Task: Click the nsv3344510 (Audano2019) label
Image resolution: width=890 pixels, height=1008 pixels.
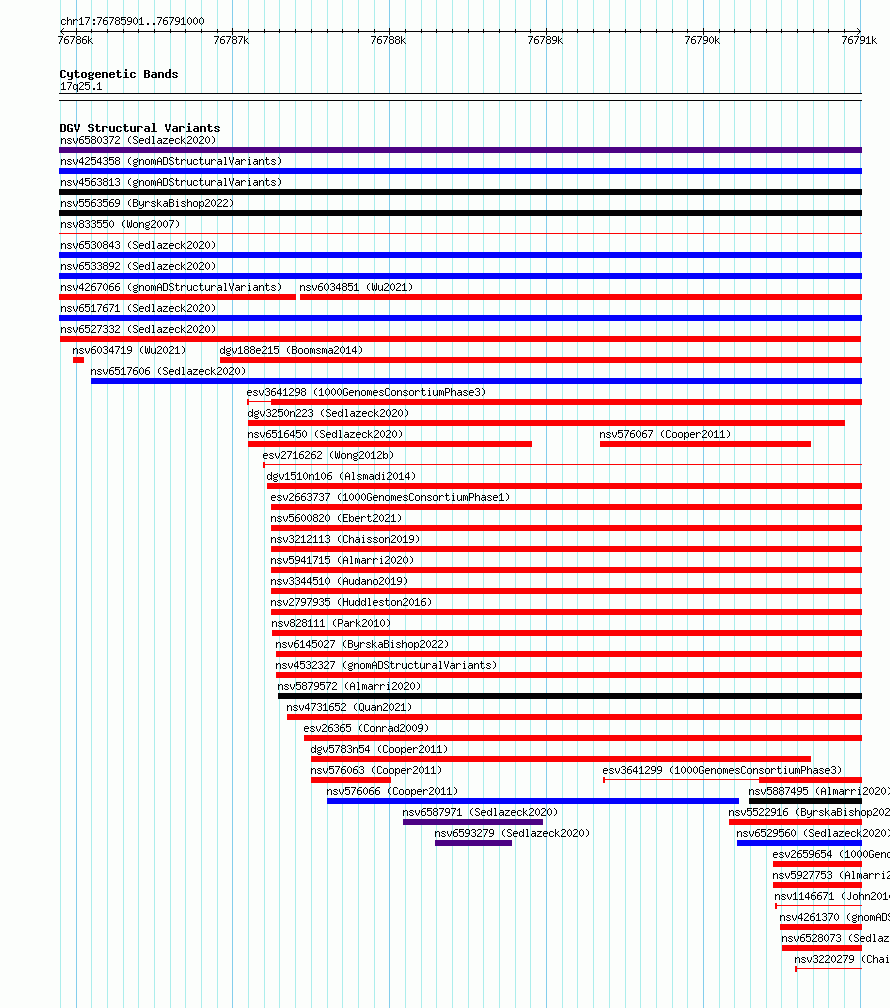Action: click(x=340, y=581)
